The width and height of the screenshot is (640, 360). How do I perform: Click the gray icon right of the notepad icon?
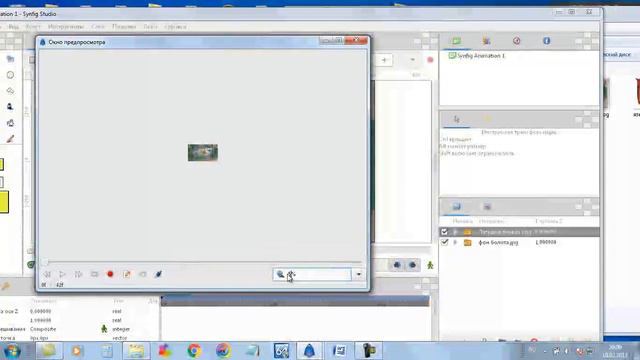(142, 274)
